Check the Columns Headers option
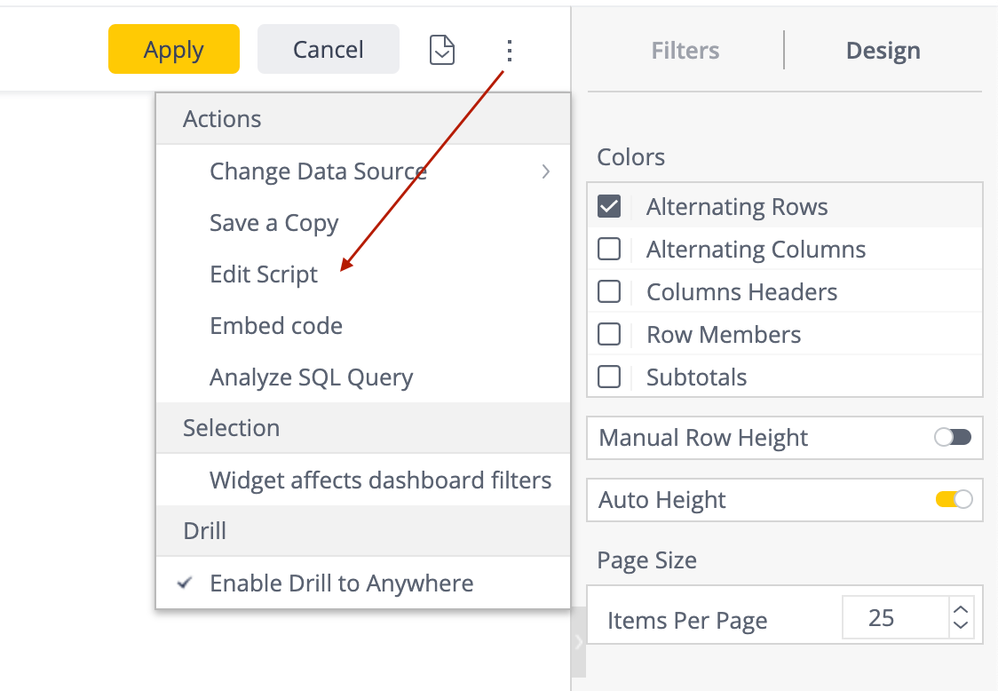998x691 pixels. pos(609,292)
